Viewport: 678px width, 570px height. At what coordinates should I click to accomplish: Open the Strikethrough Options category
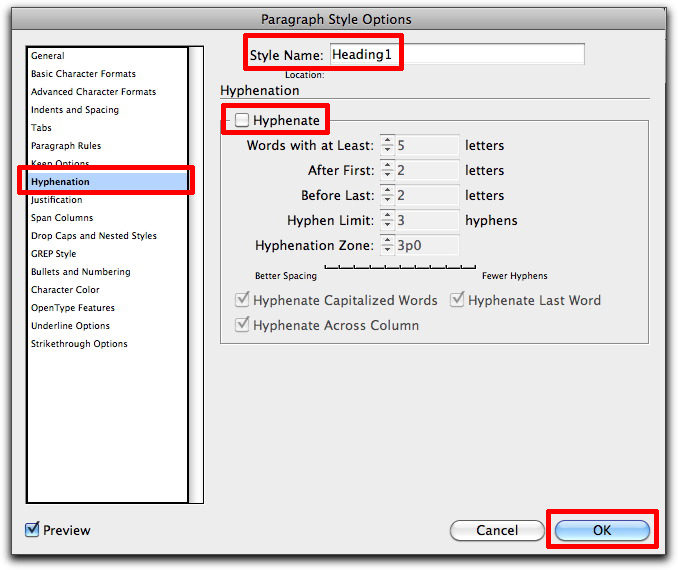[79, 344]
